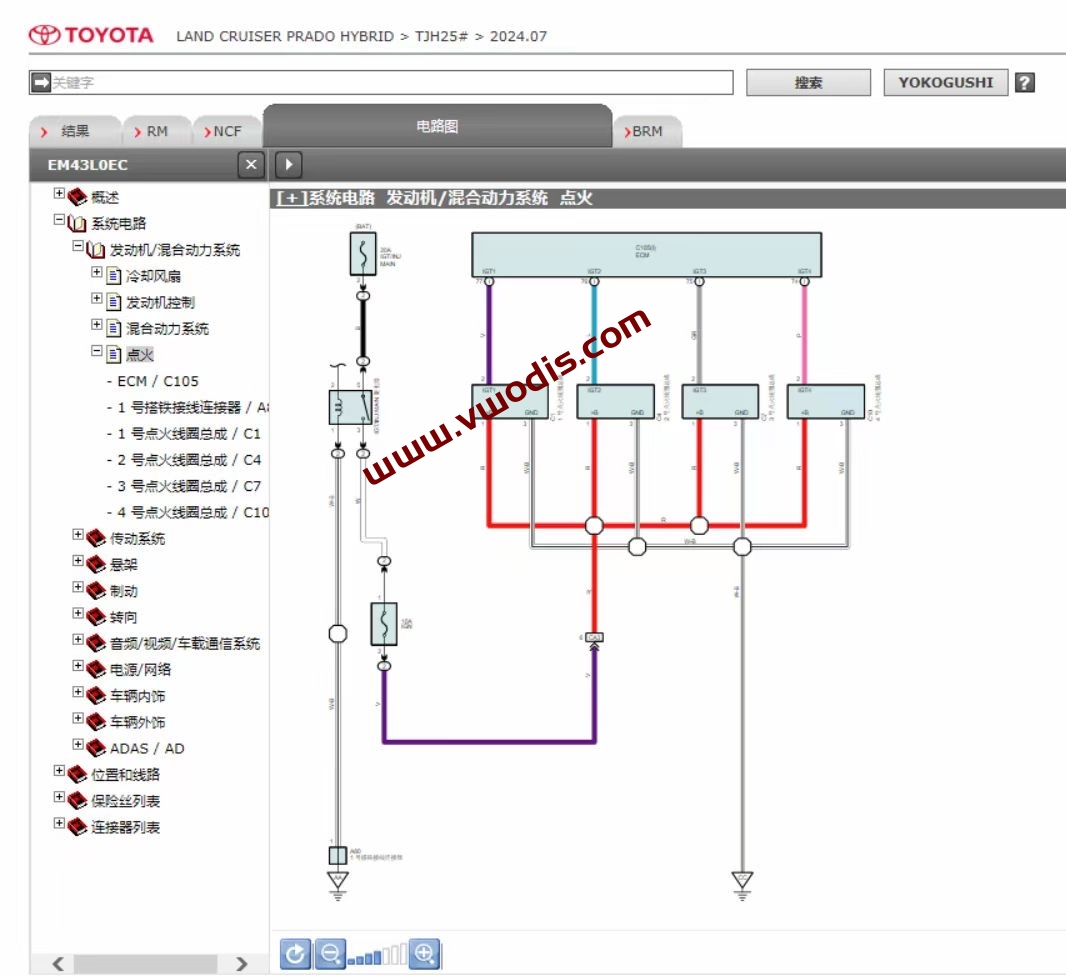1066x977 pixels.
Task: Click the zoom out magnifier icon
Action: [329, 953]
